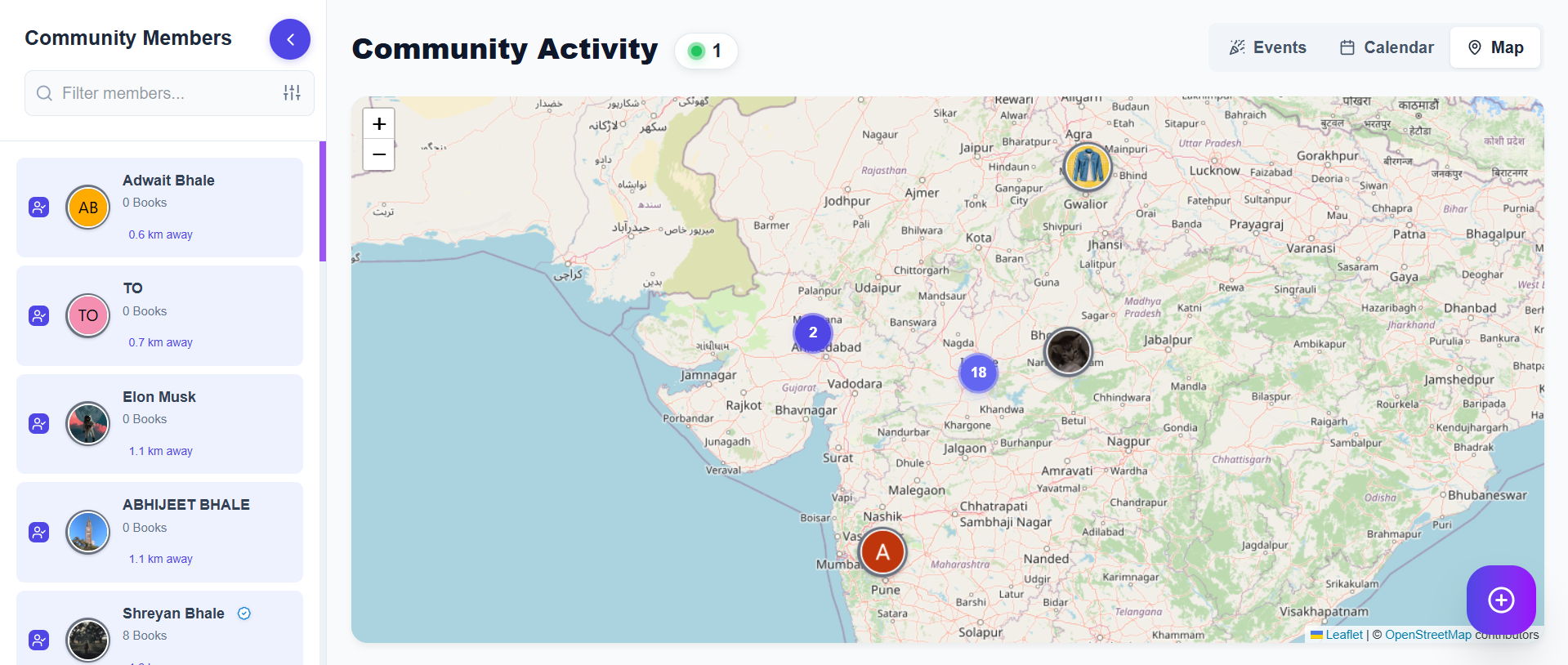This screenshot has width=1568, height=665.
Task: Click the 0.6 km away distance
Action: point(160,234)
